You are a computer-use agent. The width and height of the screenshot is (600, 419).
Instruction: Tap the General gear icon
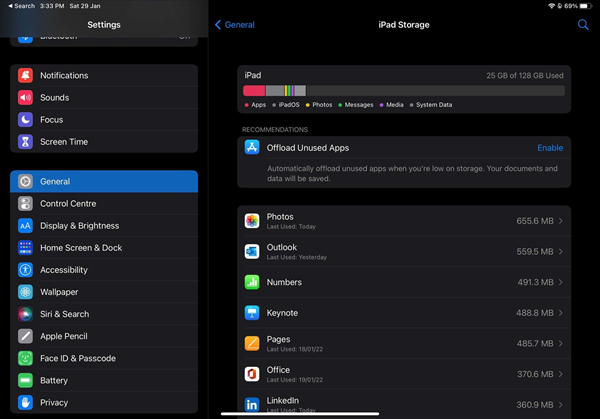[25, 181]
